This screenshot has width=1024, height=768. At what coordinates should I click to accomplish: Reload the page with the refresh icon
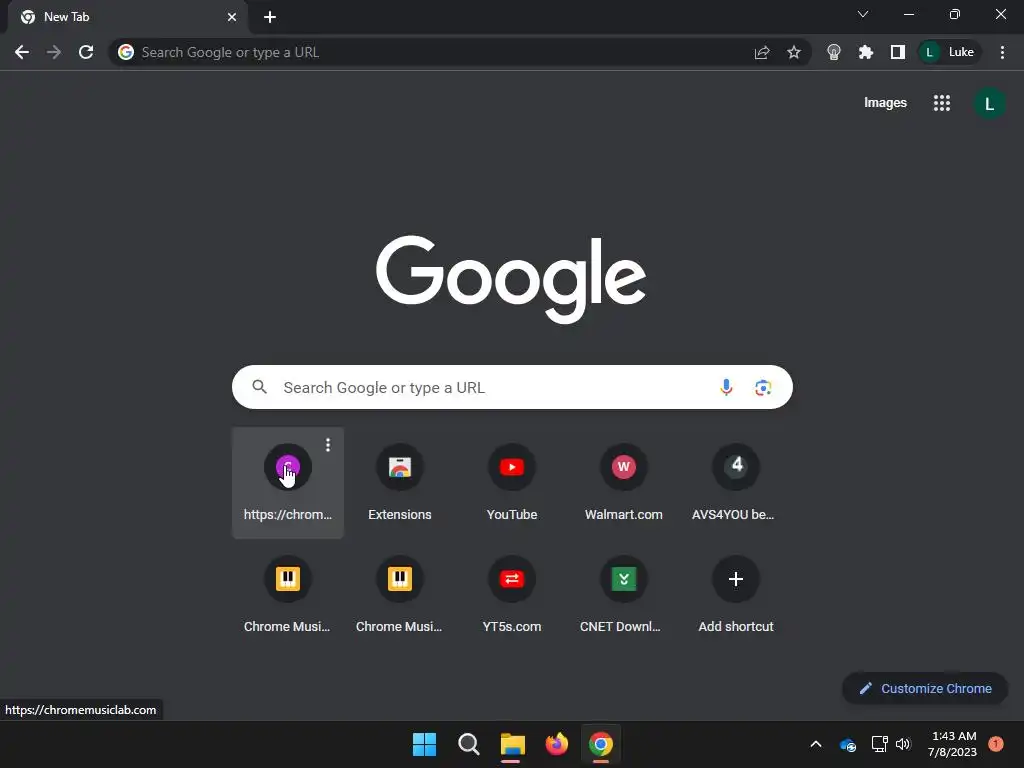[x=86, y=52]
